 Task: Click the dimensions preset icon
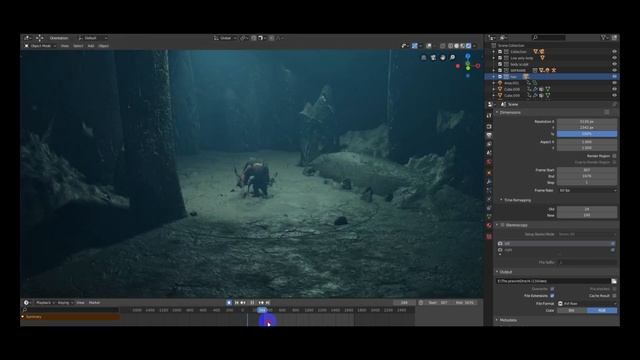[x=607, y=112]
